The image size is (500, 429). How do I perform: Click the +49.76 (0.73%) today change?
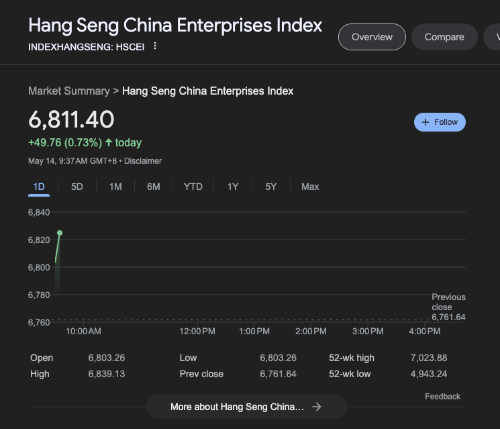pos(85,143)
